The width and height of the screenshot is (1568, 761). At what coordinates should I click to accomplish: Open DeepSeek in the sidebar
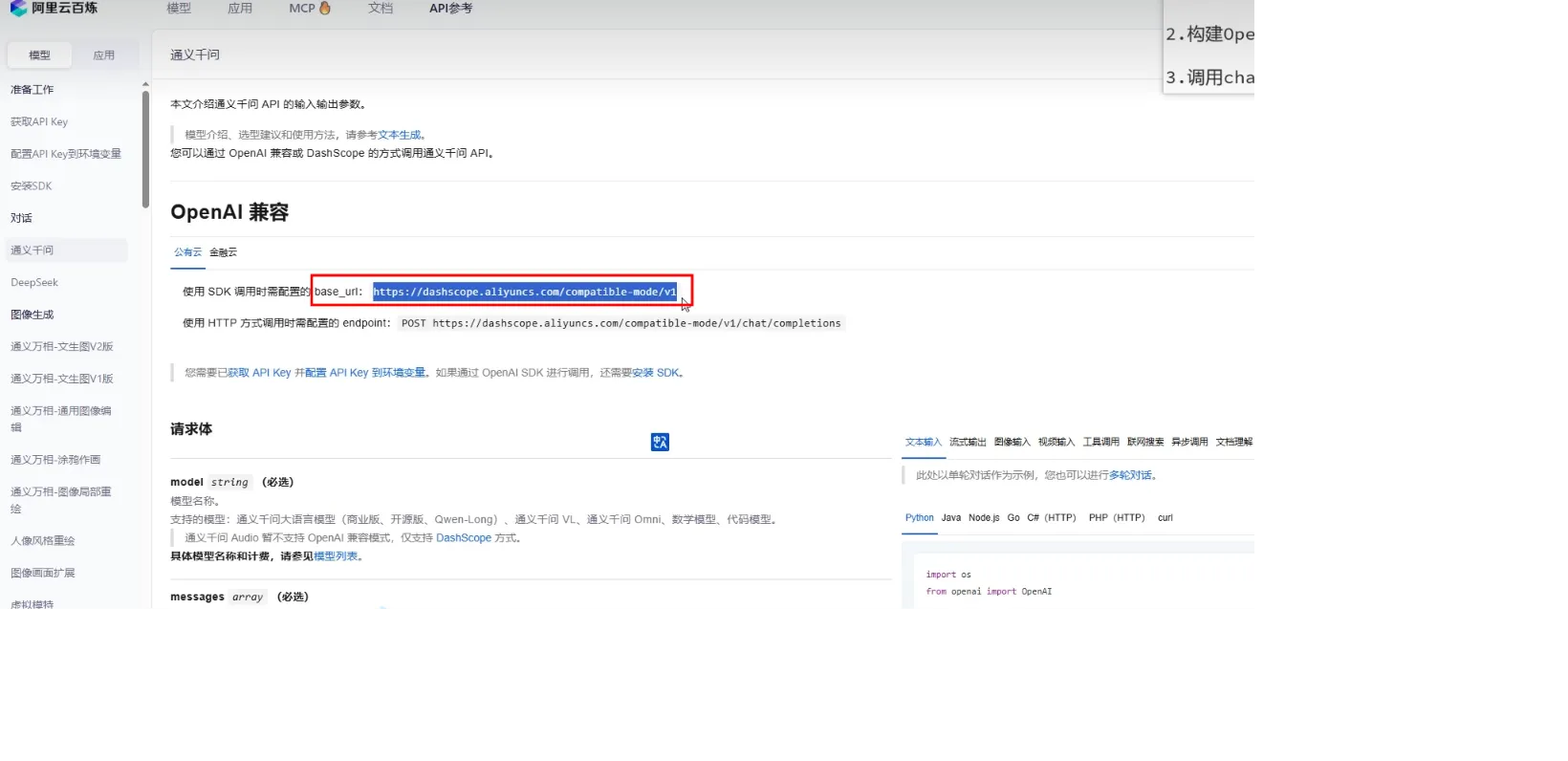tap(34, 283)
